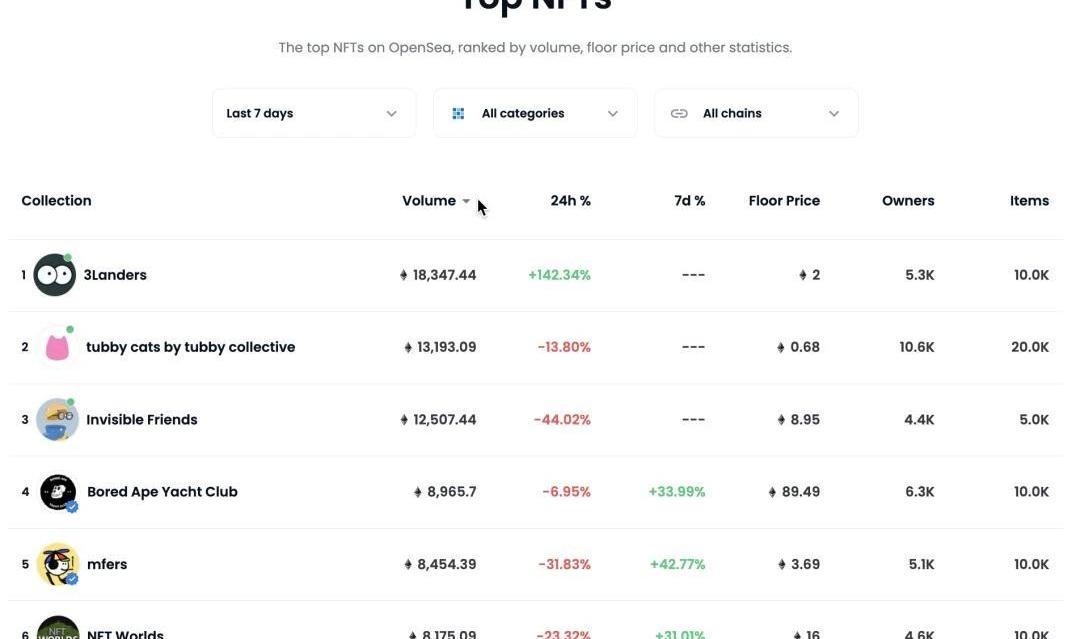Viewport: 1080px width, 639px height.
Task: Open tubby cats by tubby collective link
Action: (x=190, y=347)
